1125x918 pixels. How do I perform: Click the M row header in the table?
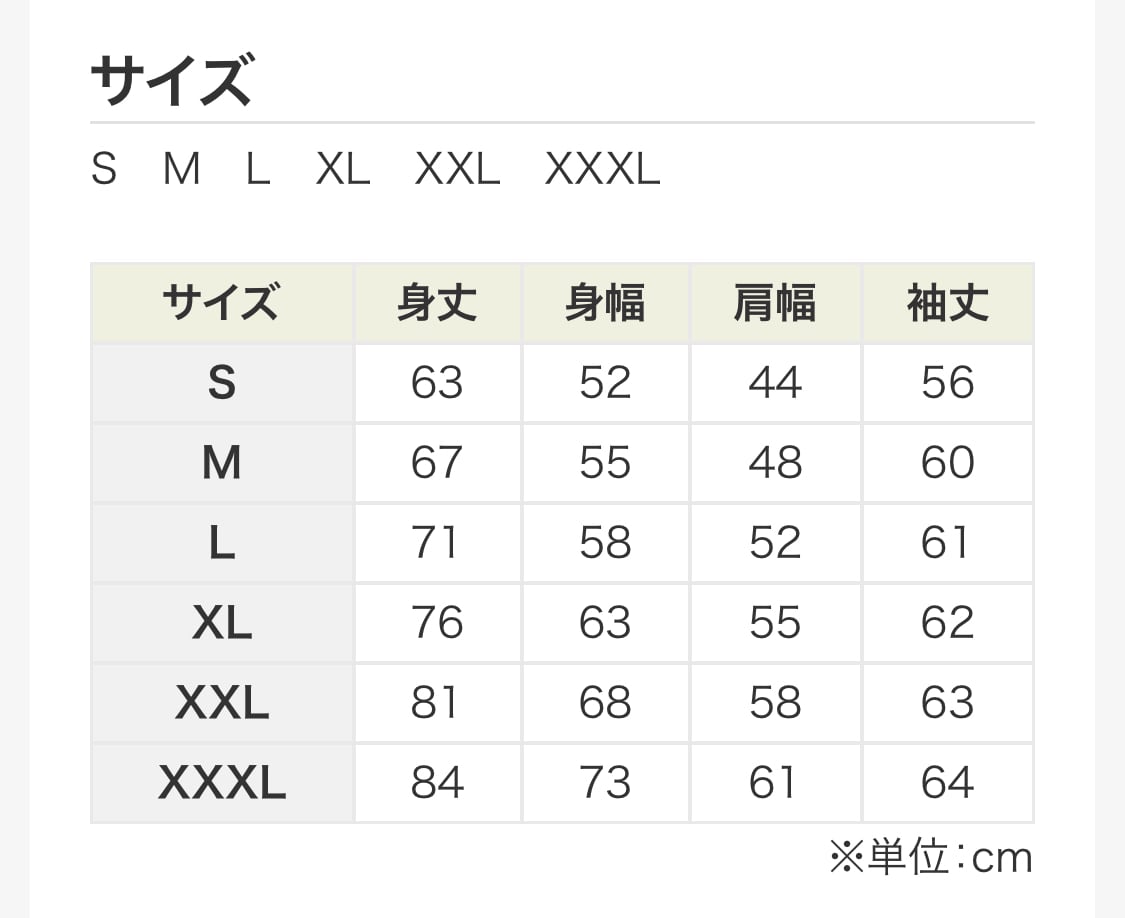click(221, 463)
